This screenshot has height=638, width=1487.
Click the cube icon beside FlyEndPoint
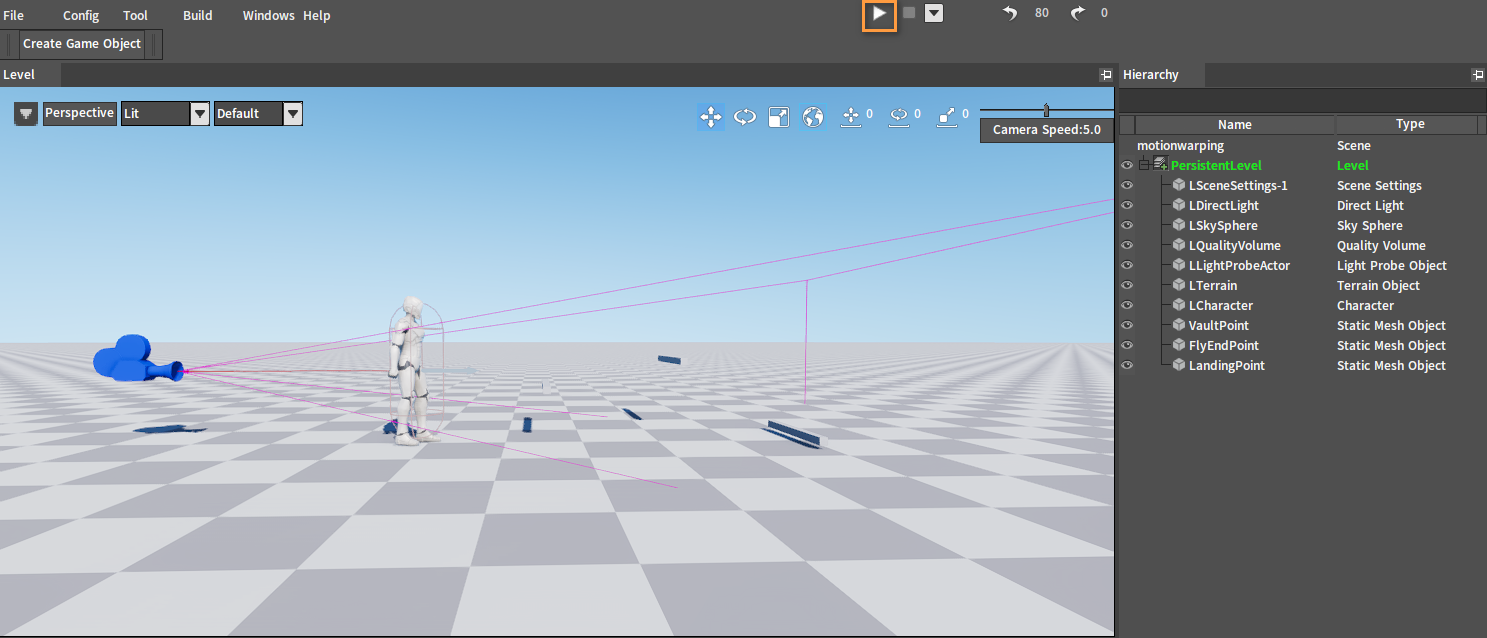click(x=1179, y=345)
